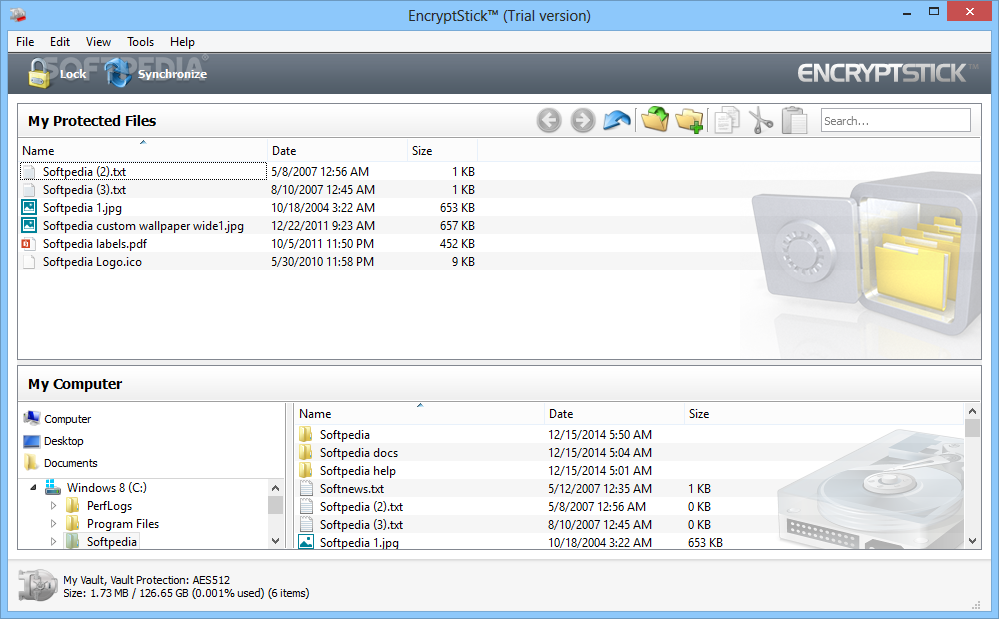Sort protected files by Date column
Viewport: 999px width, 619px height.
click(x=338, y=150)
